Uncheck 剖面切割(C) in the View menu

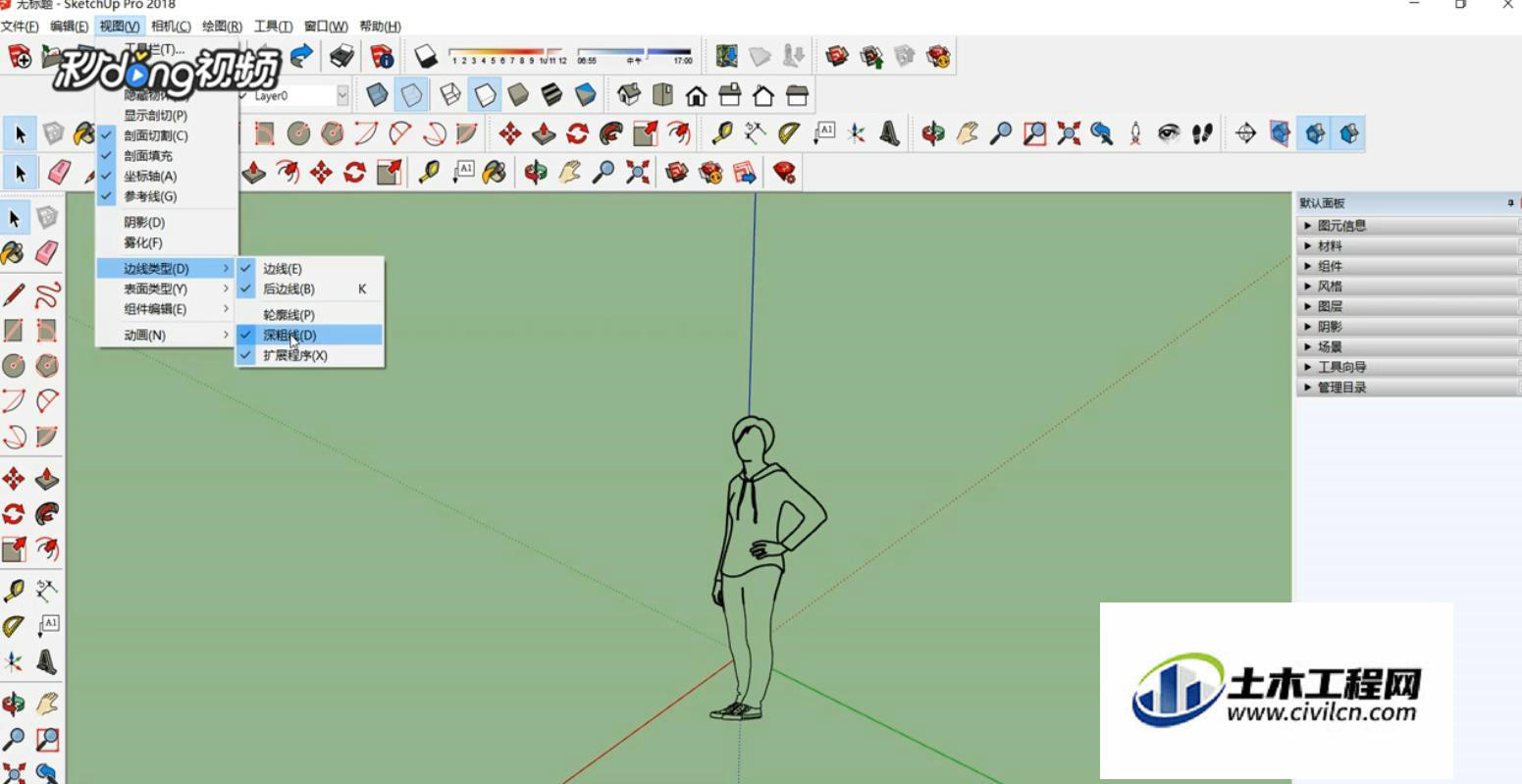point(155,135)
